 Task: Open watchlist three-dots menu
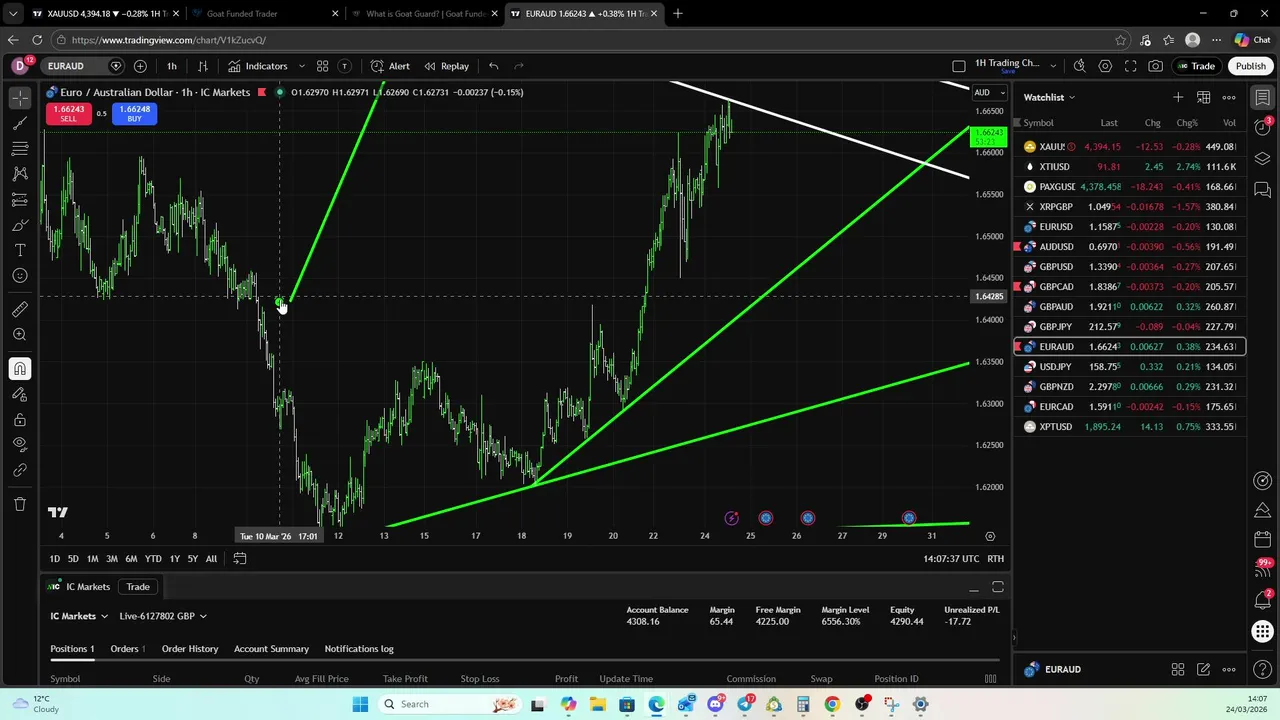(x=1229, y=97)
